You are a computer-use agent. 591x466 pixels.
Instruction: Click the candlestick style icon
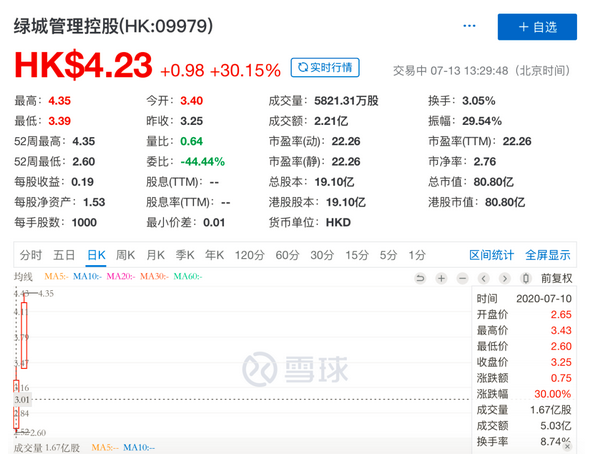[x=526, y=279]
